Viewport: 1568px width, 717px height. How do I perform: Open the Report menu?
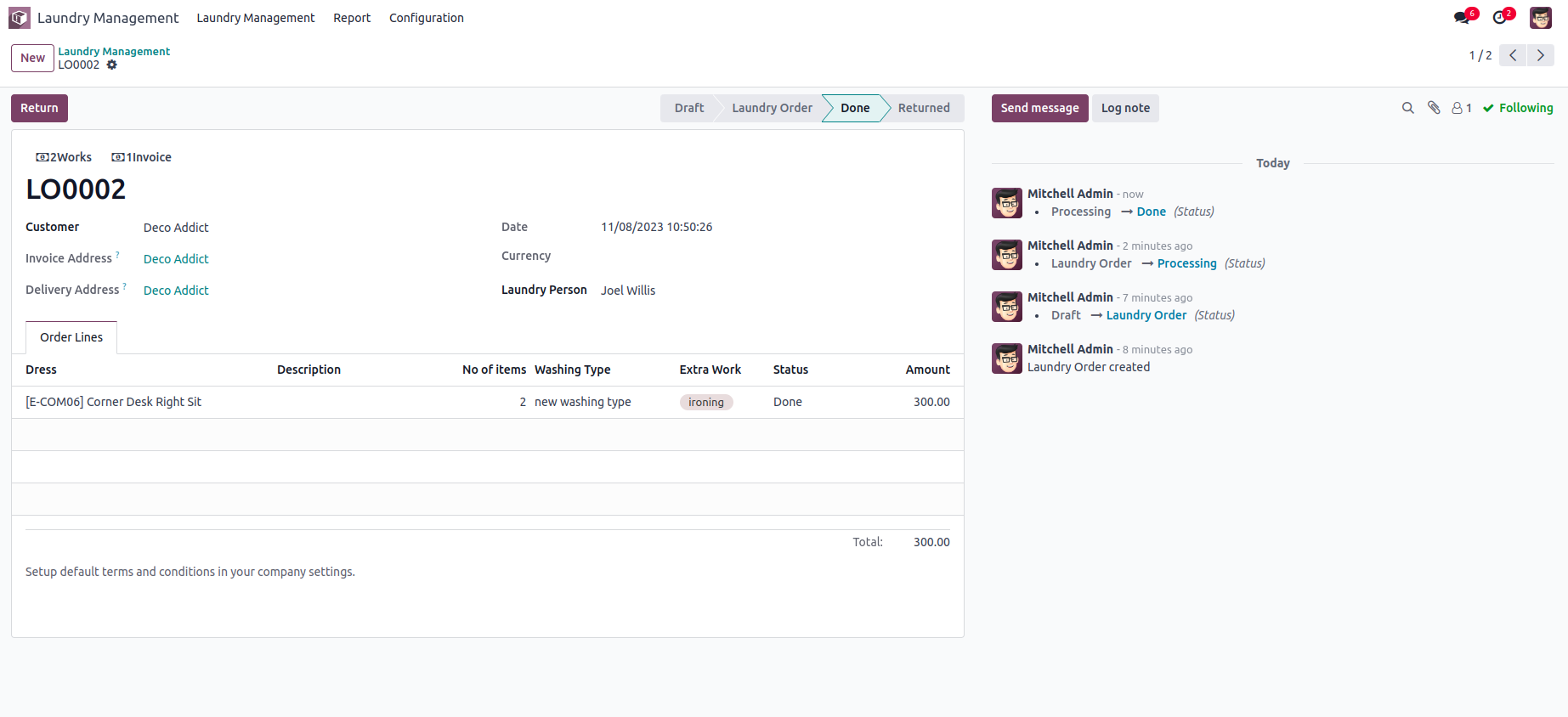pos(352,18)
